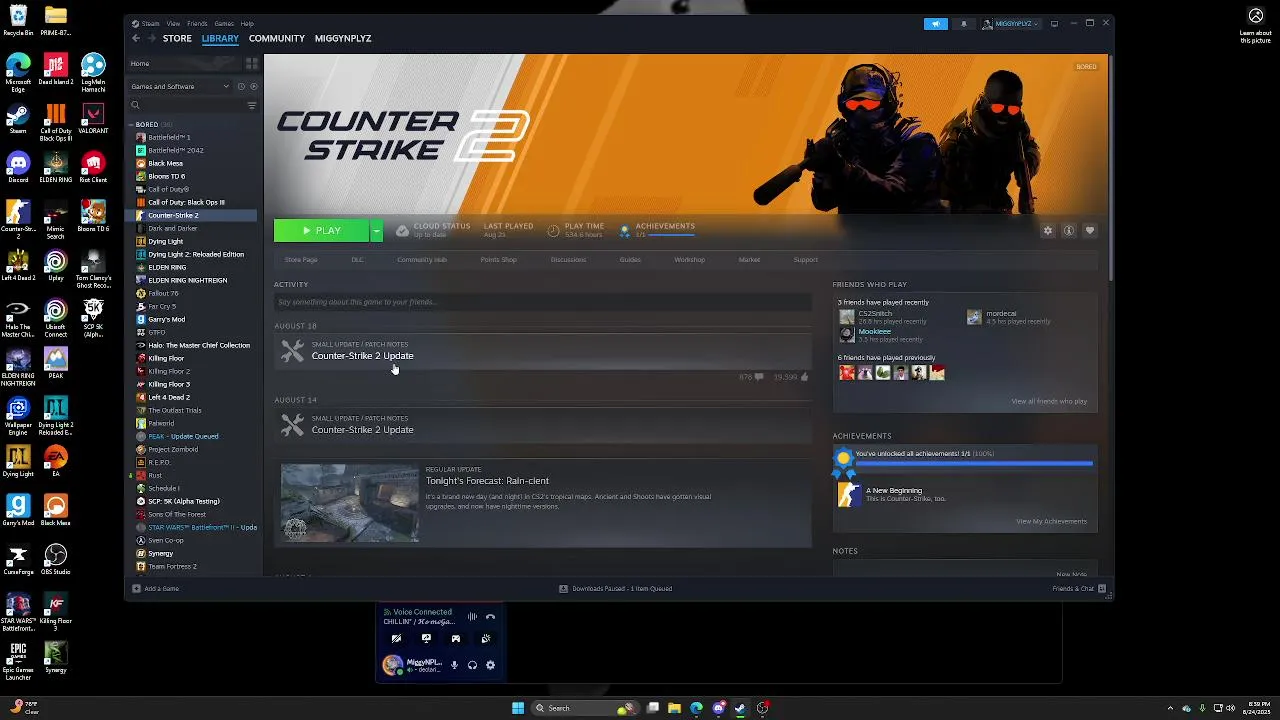This screenshot has height=720, width=1280.
Task: Play Counter-Strike 2
Action: point(322,231)
